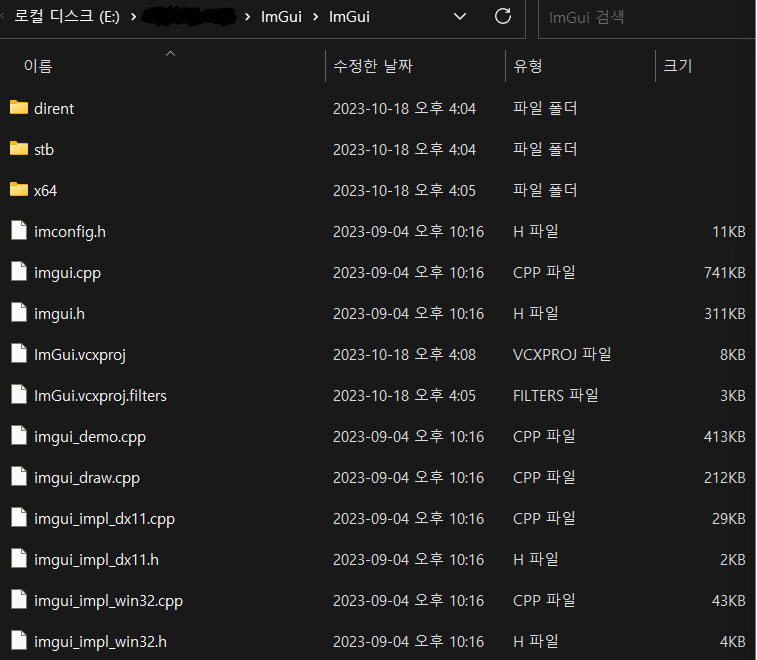Open the x64 folder icon
Screen dimensions: 757x660
(x=19, y=190)
